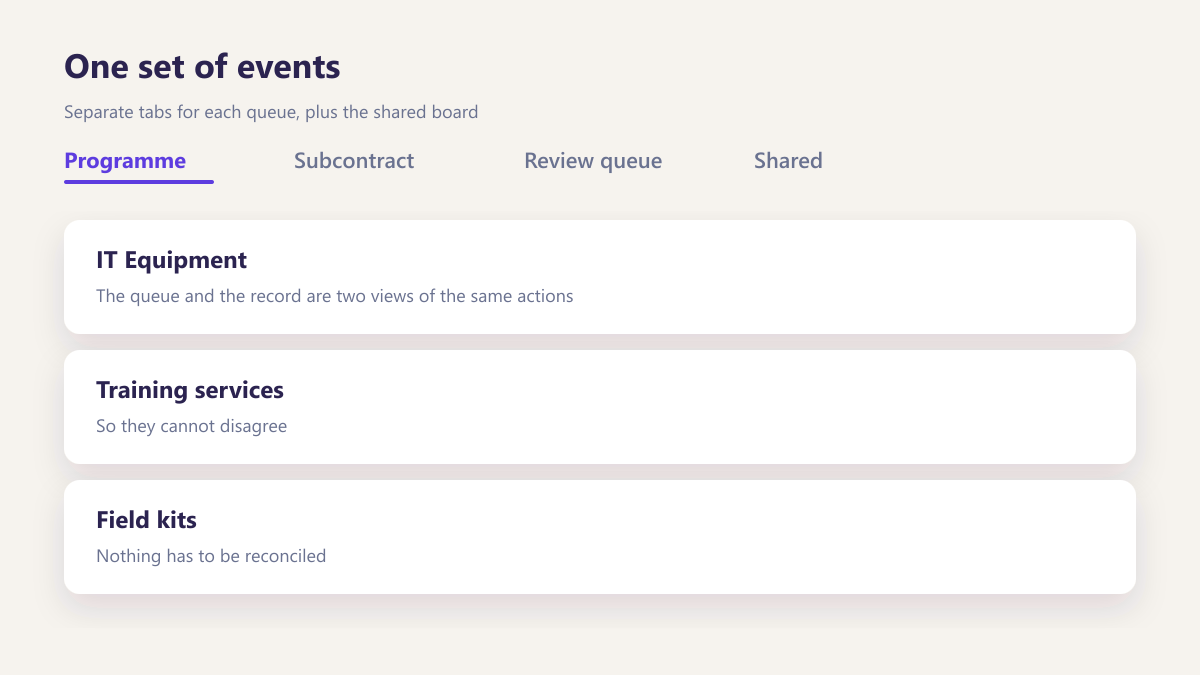Click the 'Separate tabs for each queue' subtitle

(x=271, y=112)
